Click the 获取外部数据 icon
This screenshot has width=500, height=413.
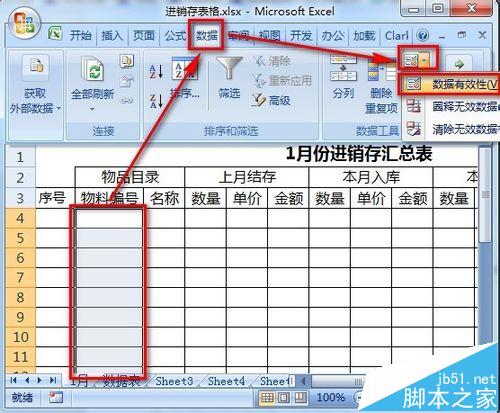click(x=36, y=67)
